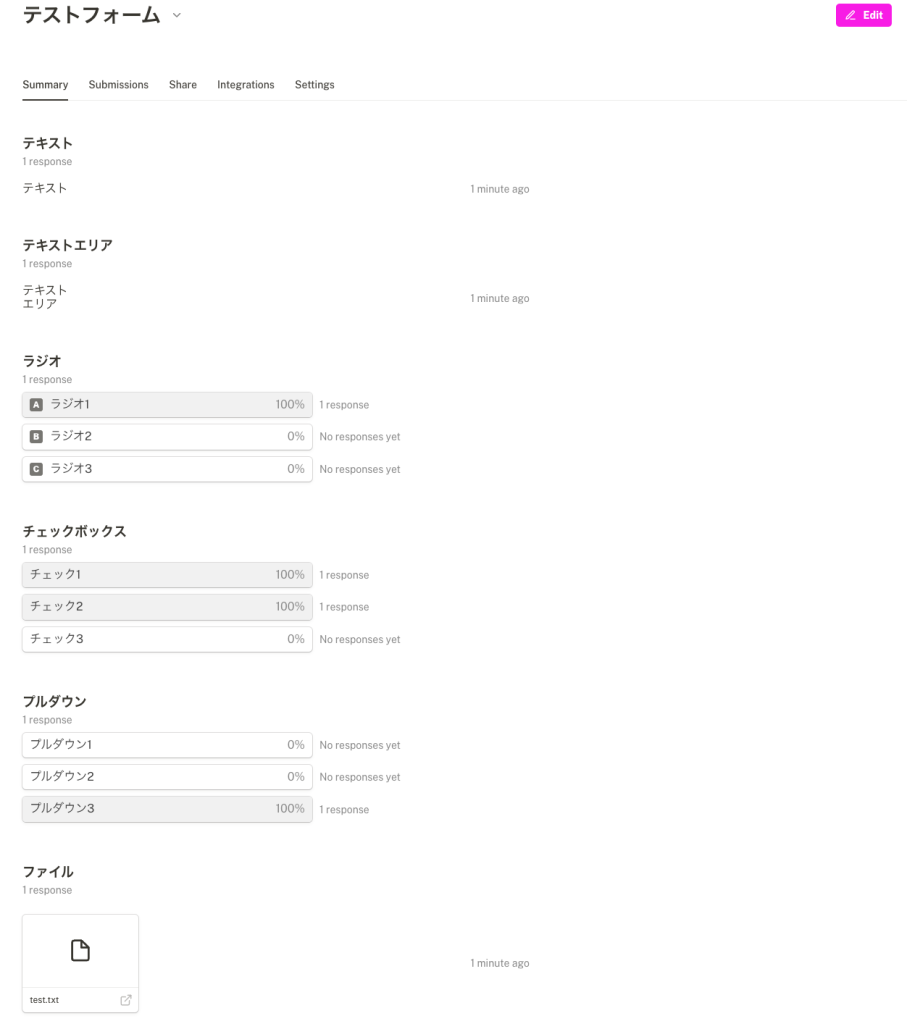
Task: Click the A badge on ラジオ1
Action: click(x=37, y=405)
